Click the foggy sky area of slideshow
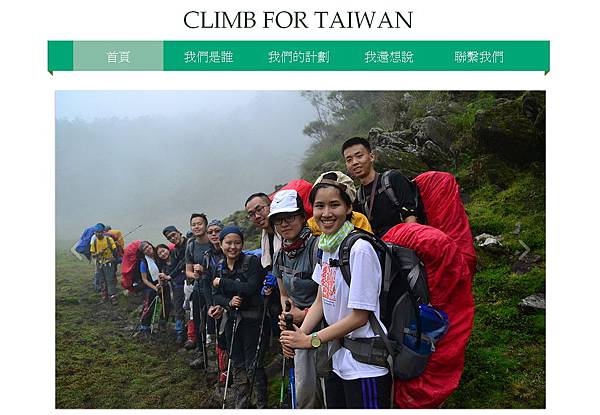 [180, 153]
